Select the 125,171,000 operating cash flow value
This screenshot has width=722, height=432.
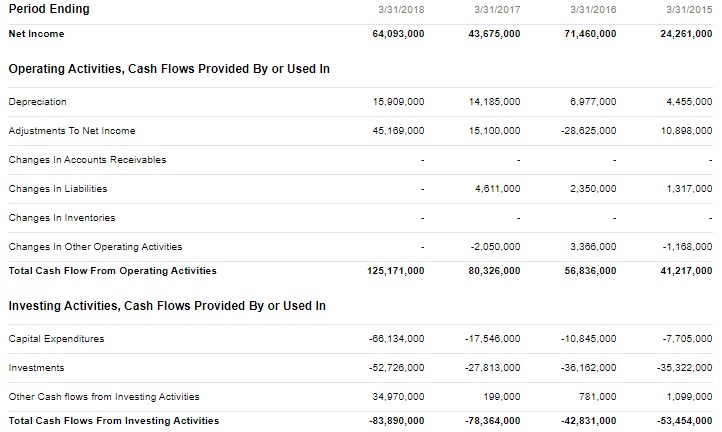(394, 271)
